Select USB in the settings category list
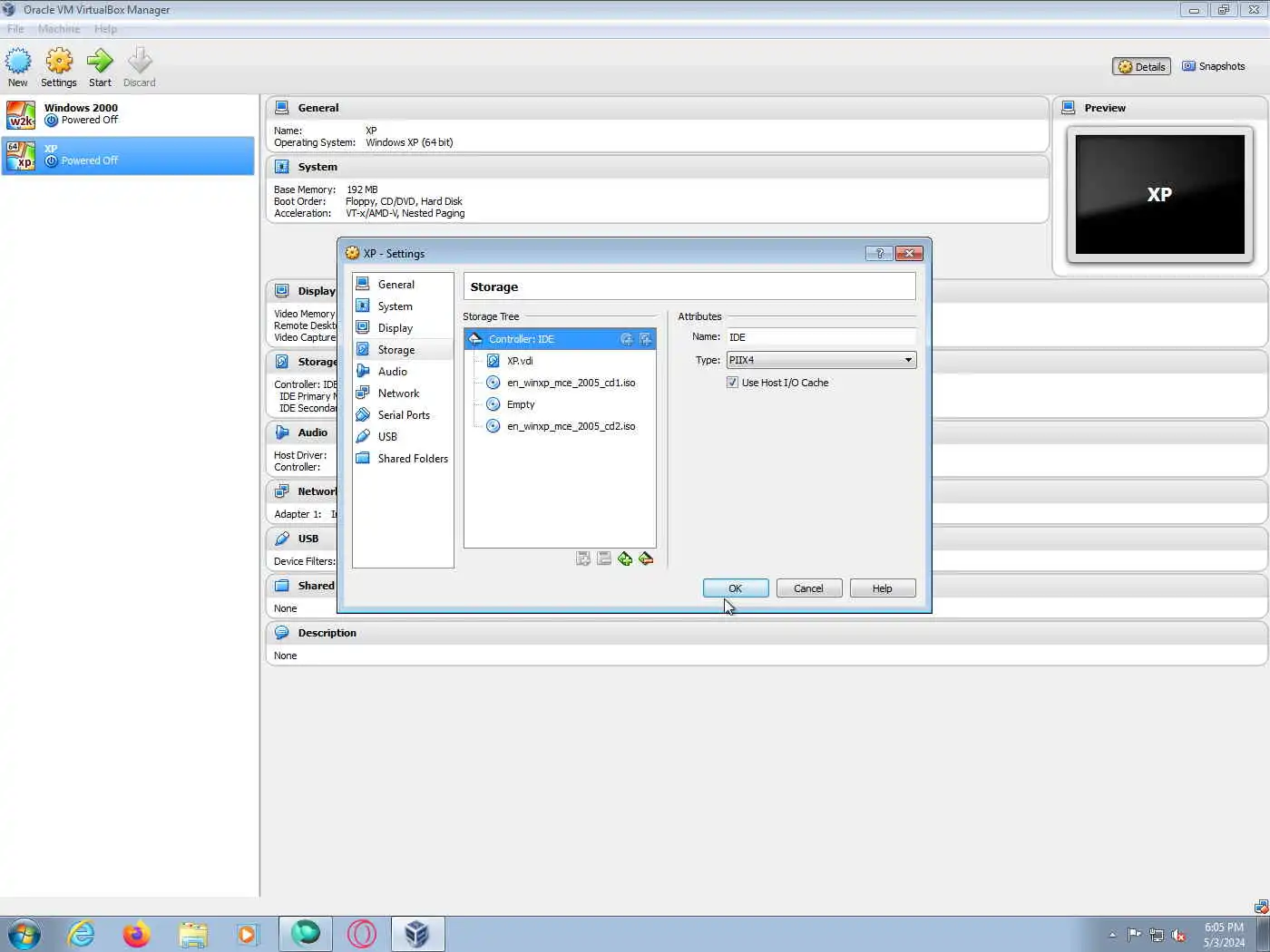Image resolution: width=1270 pixels, height=952 pixels. coord(403,437)
